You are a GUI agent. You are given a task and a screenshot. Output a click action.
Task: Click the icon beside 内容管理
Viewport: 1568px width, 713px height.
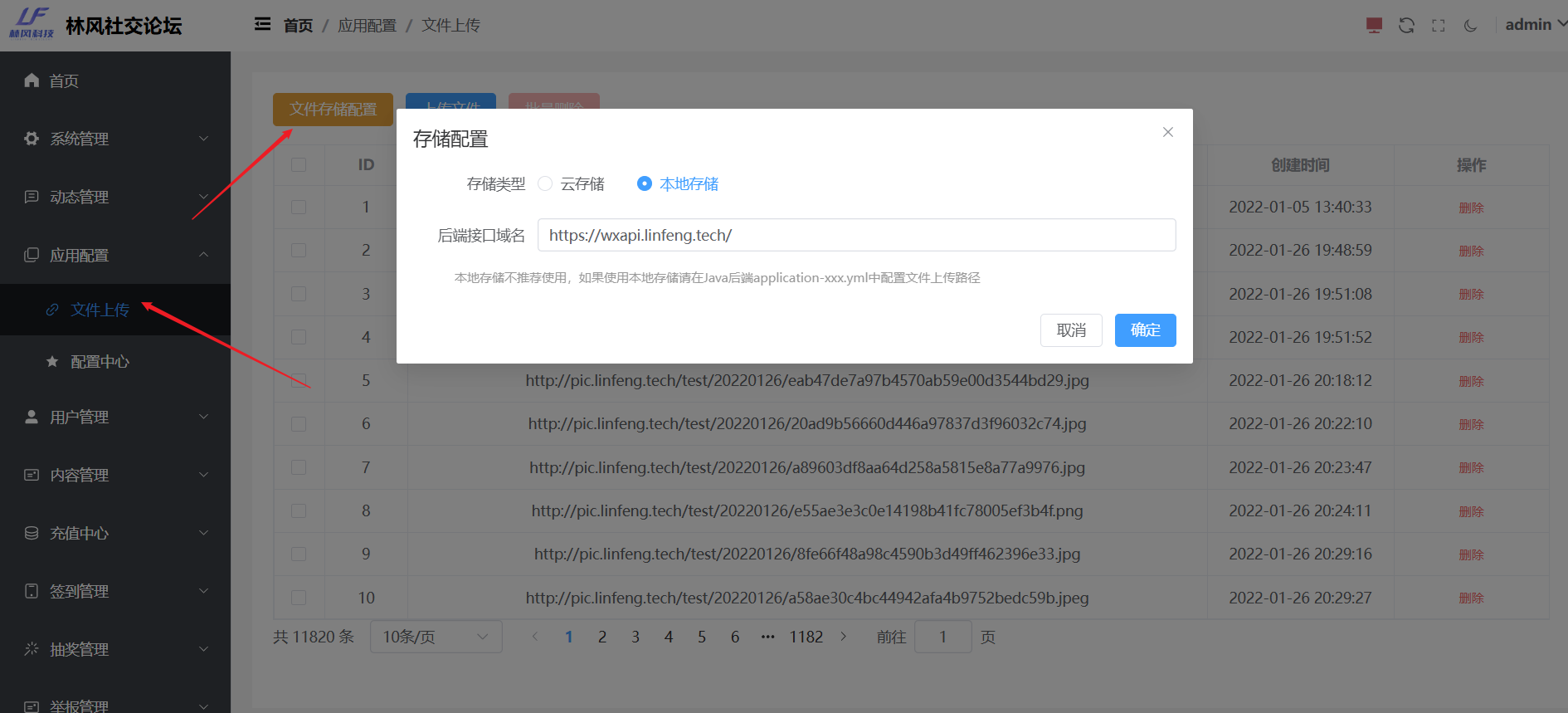tap(32, 474)
